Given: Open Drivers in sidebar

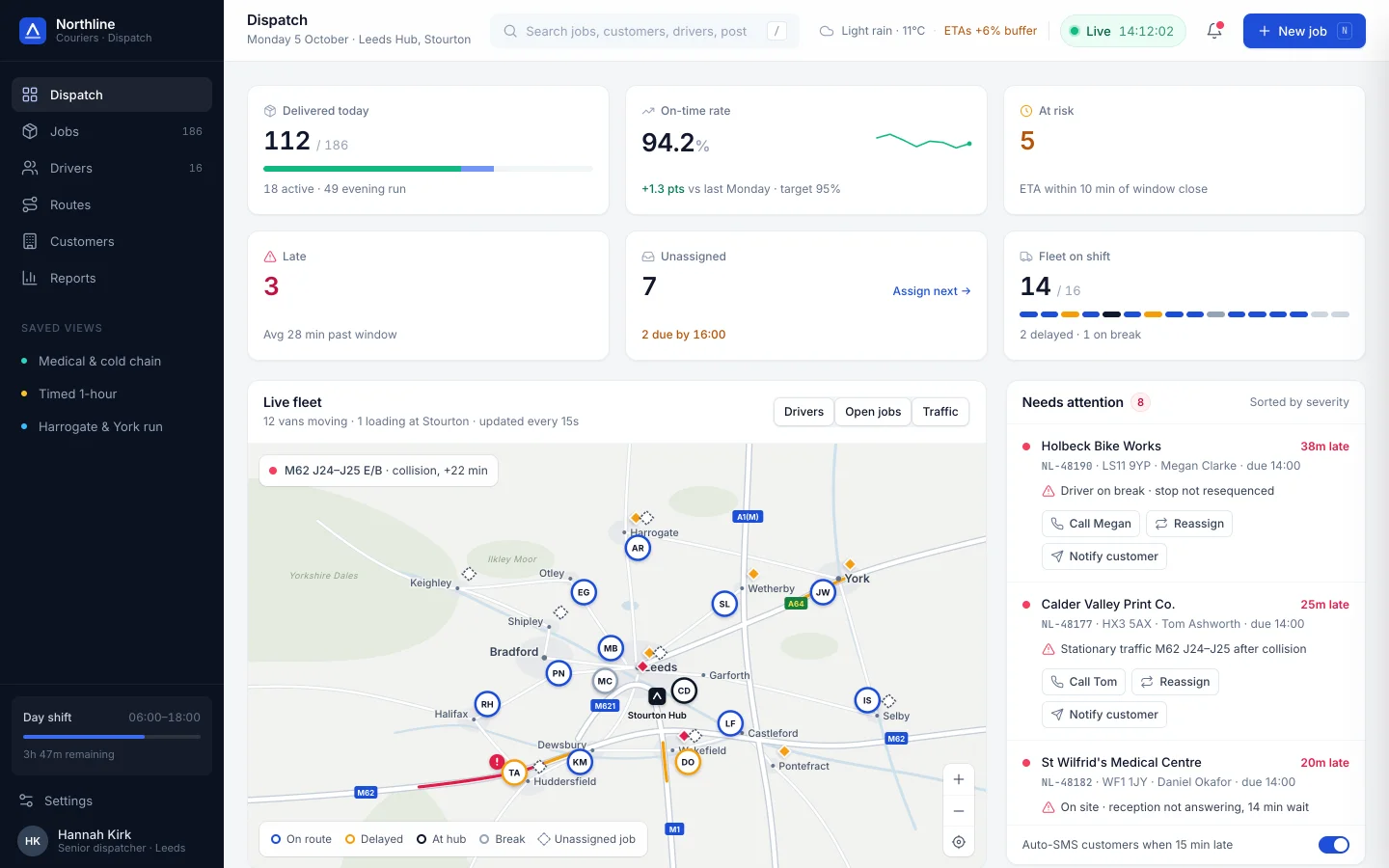Looking at the screenshot, I should pyautogui.click(x=112, y=168).
